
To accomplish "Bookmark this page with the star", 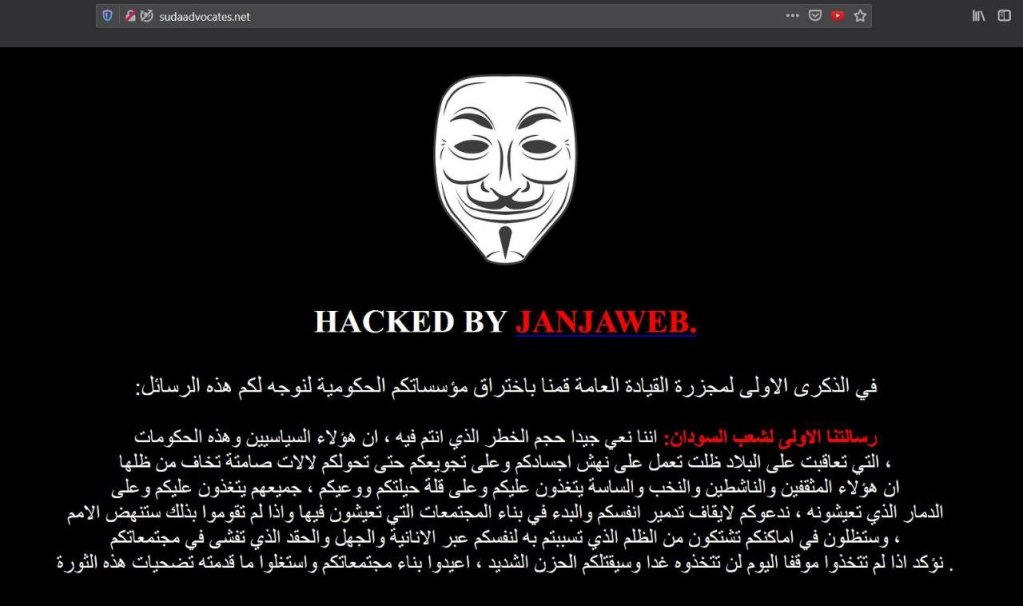I will (x=860, y=16).
